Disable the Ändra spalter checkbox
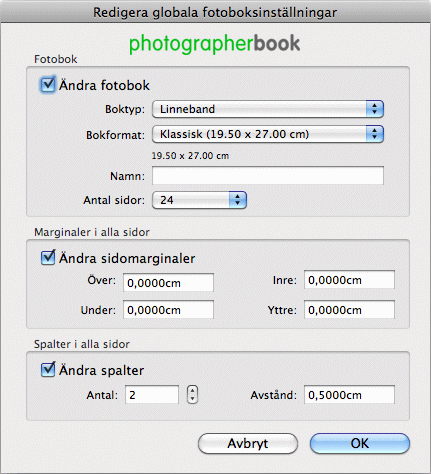The width and height of the screenshot is (431, 474). pos(48,370)
